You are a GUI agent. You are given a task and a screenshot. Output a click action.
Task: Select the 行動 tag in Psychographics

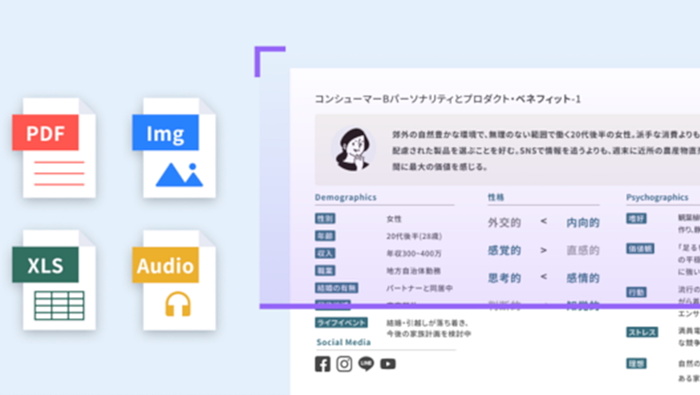click(637, 292)
